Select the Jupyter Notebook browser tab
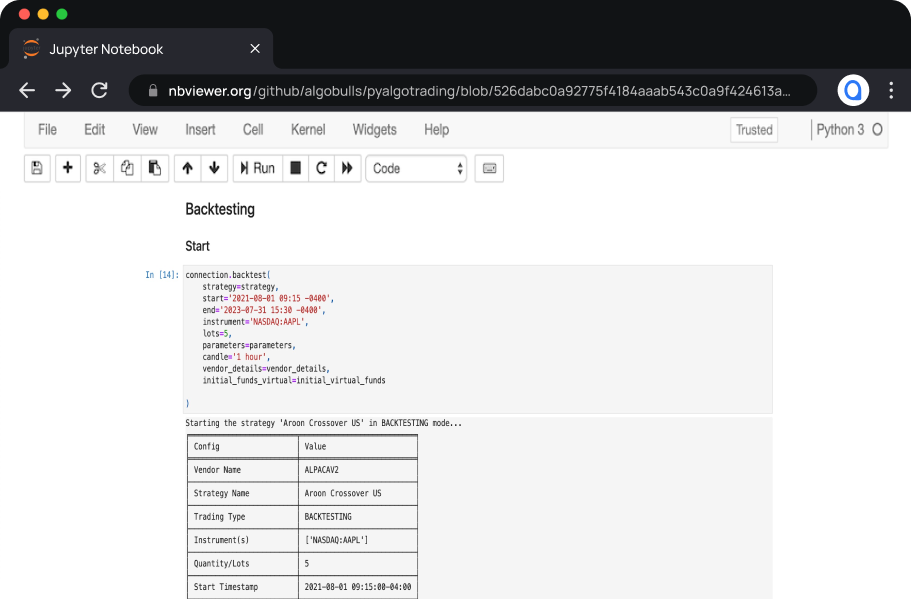This screenshot has width=911, height=599. tap(141, 49)
